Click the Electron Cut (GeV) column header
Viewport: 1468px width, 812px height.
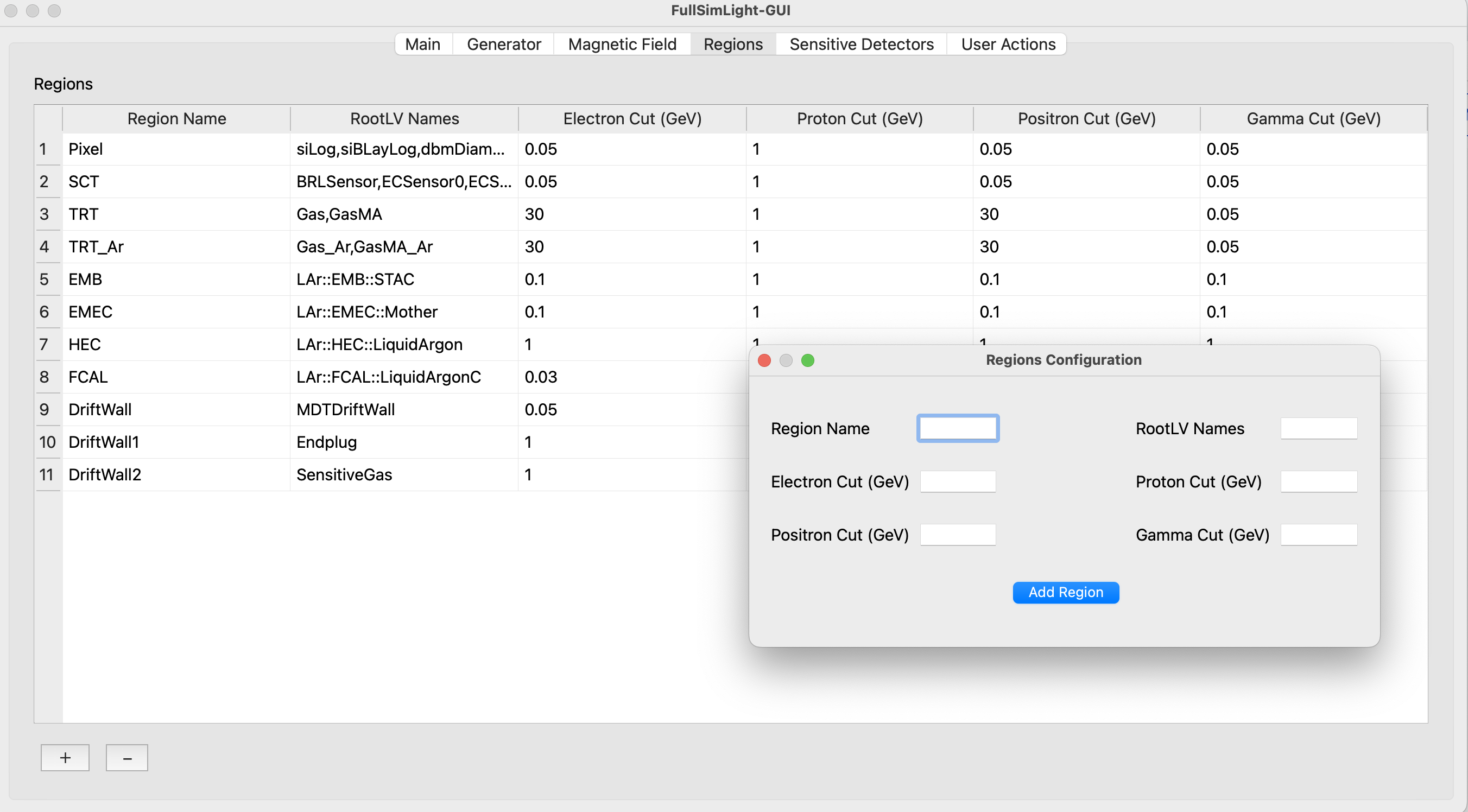632,118
